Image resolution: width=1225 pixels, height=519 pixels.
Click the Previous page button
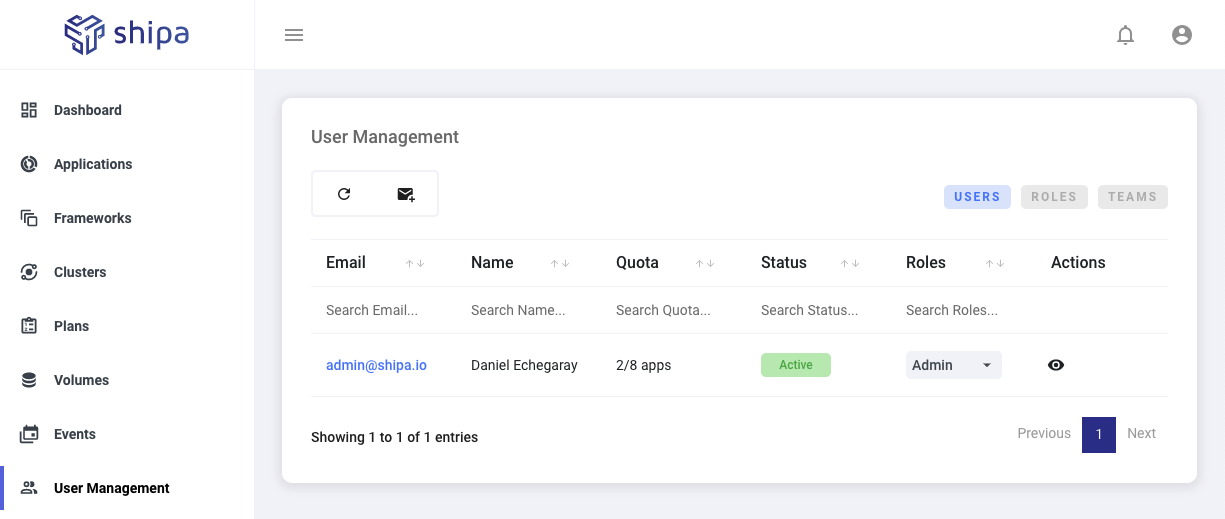click(1044, 433)
